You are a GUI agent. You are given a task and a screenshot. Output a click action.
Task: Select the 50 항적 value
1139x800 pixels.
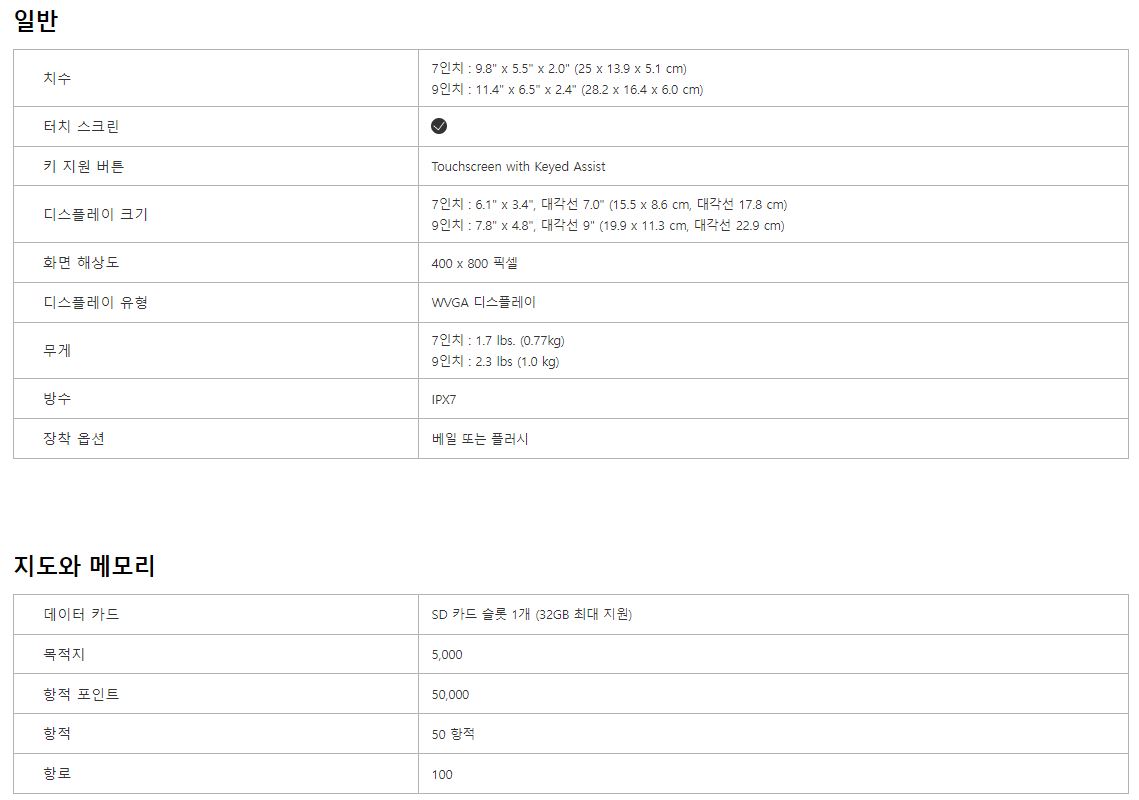tap(453, 734)
